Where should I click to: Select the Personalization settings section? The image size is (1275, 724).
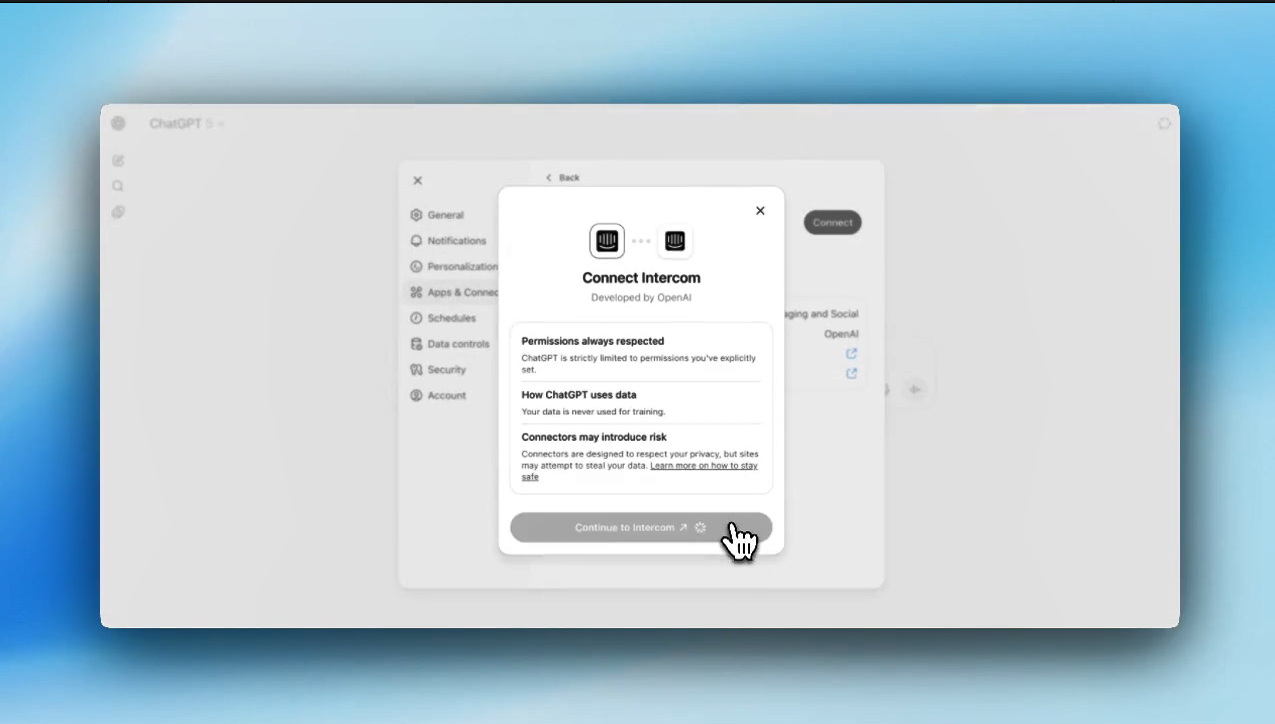click(460, 267)
